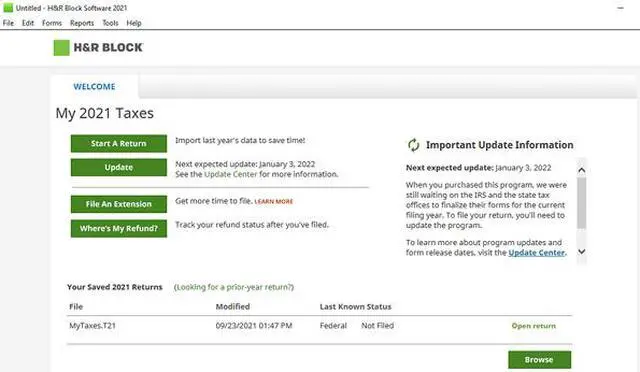Open the Reports menu

[82, 23]
